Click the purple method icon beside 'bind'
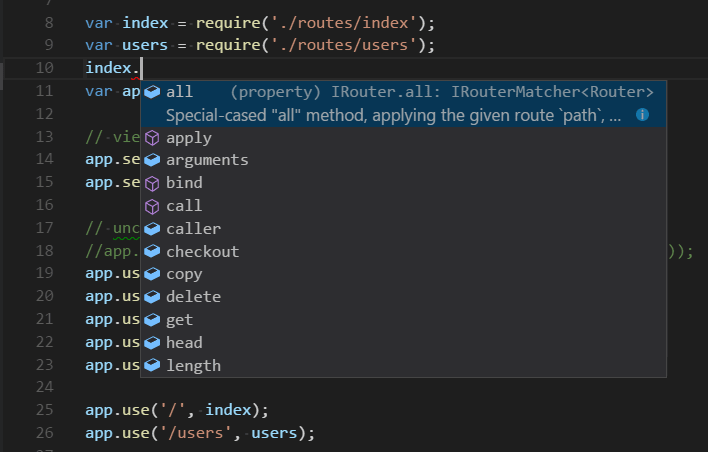708x452 pixels. [x=153, y=183]
